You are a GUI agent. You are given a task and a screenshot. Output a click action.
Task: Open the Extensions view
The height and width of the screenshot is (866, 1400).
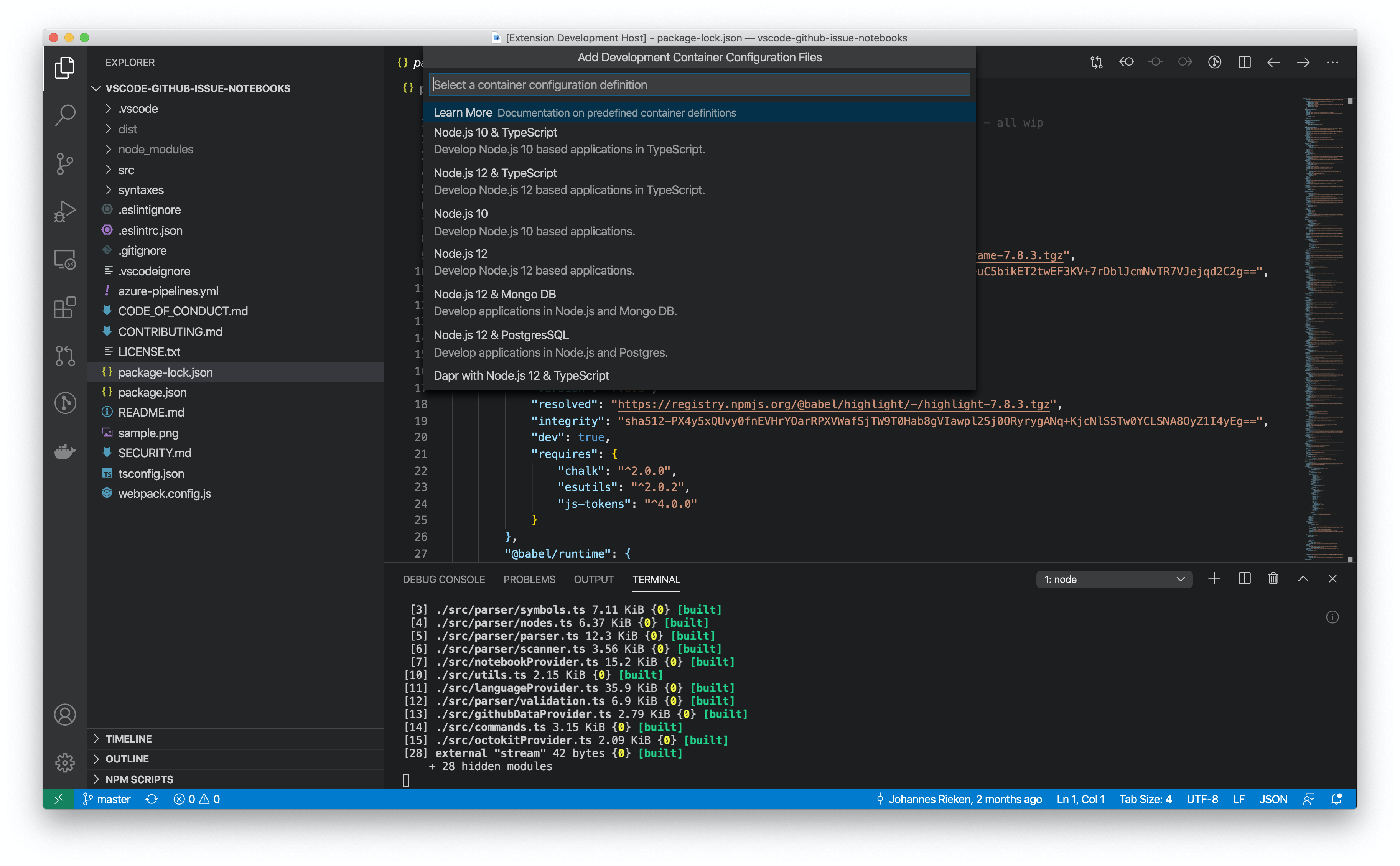(65, 308)
